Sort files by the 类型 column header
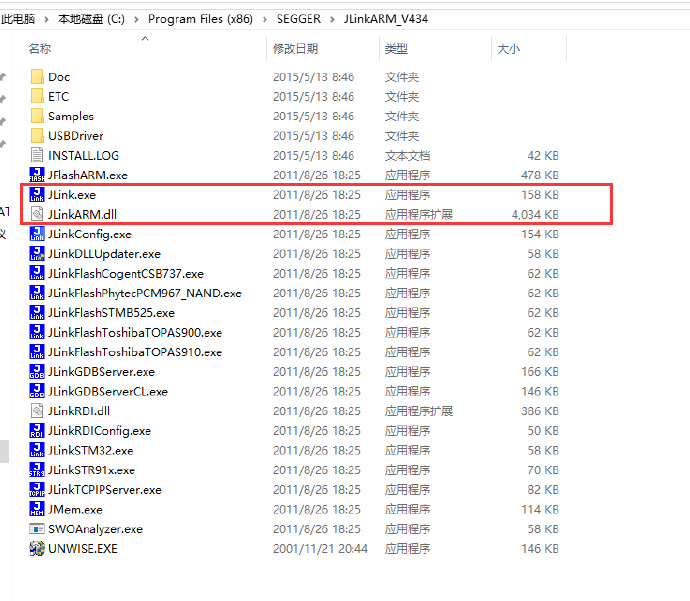 [x=396, y=48]
